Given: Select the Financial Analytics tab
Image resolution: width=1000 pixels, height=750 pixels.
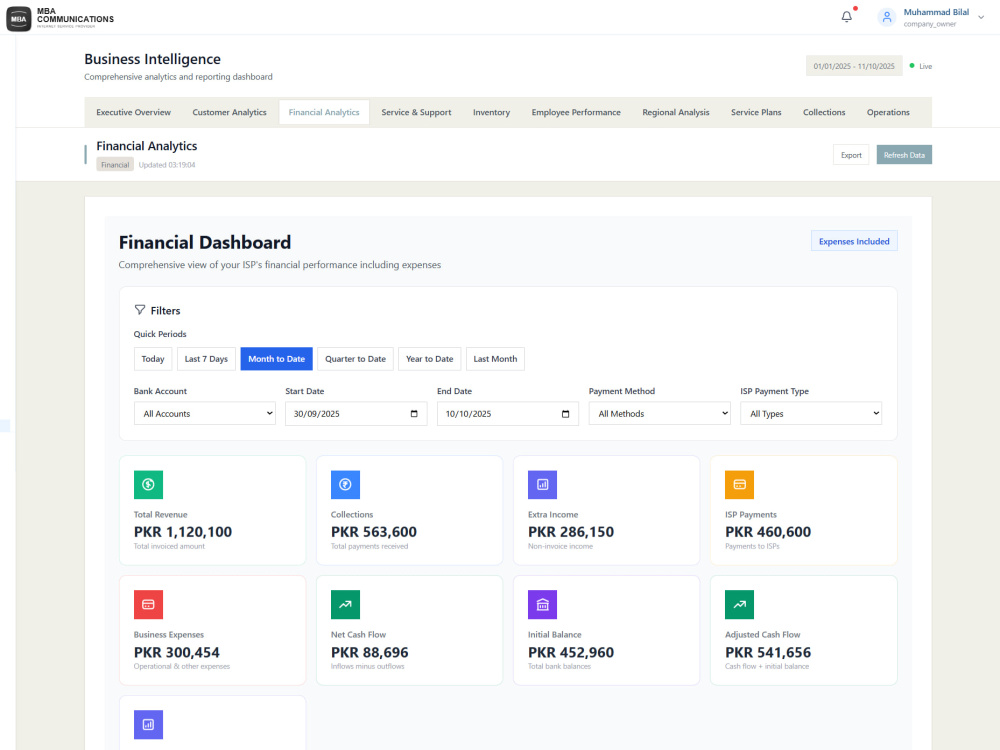Looking at the screenshot, I should 324,112.
